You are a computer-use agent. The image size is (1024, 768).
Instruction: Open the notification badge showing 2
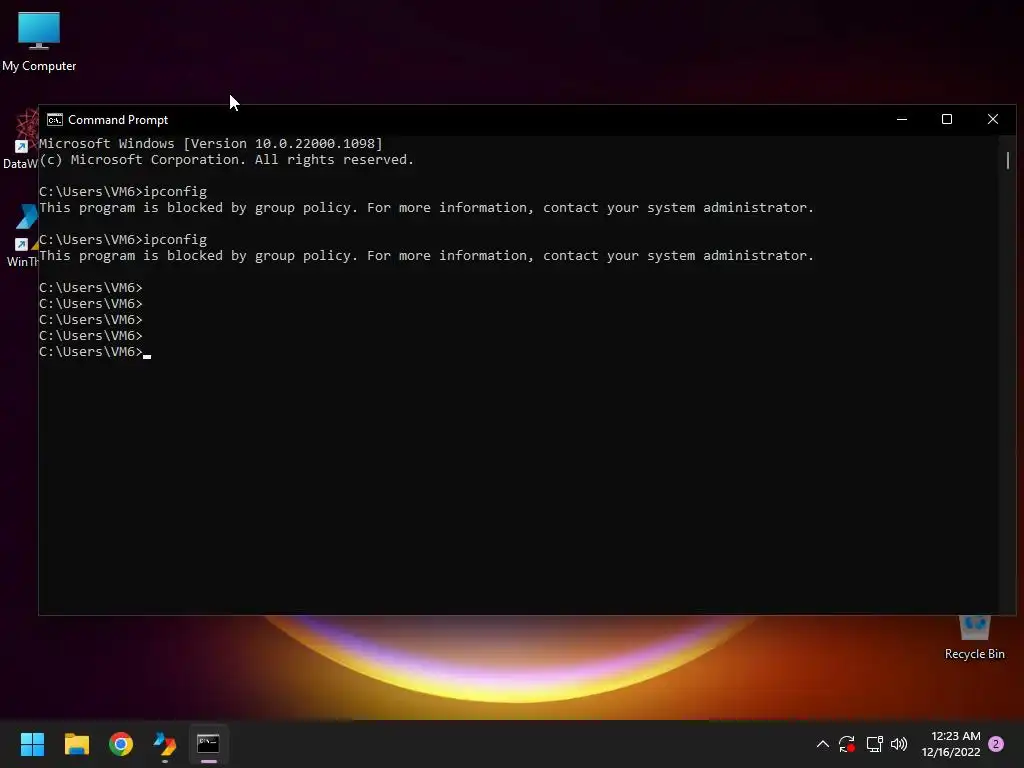[x=996, y=744]
